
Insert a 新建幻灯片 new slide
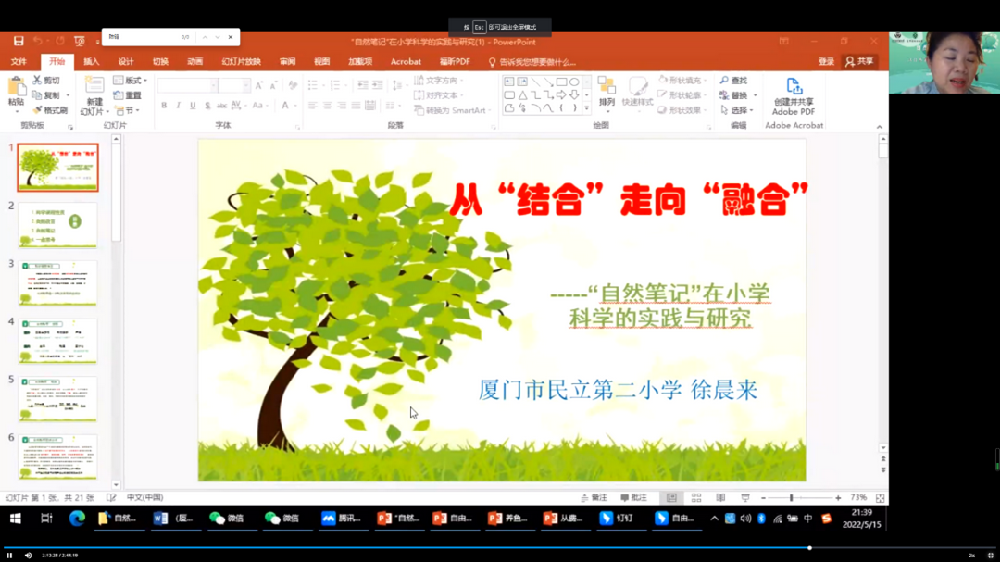(x=94, y=96)
